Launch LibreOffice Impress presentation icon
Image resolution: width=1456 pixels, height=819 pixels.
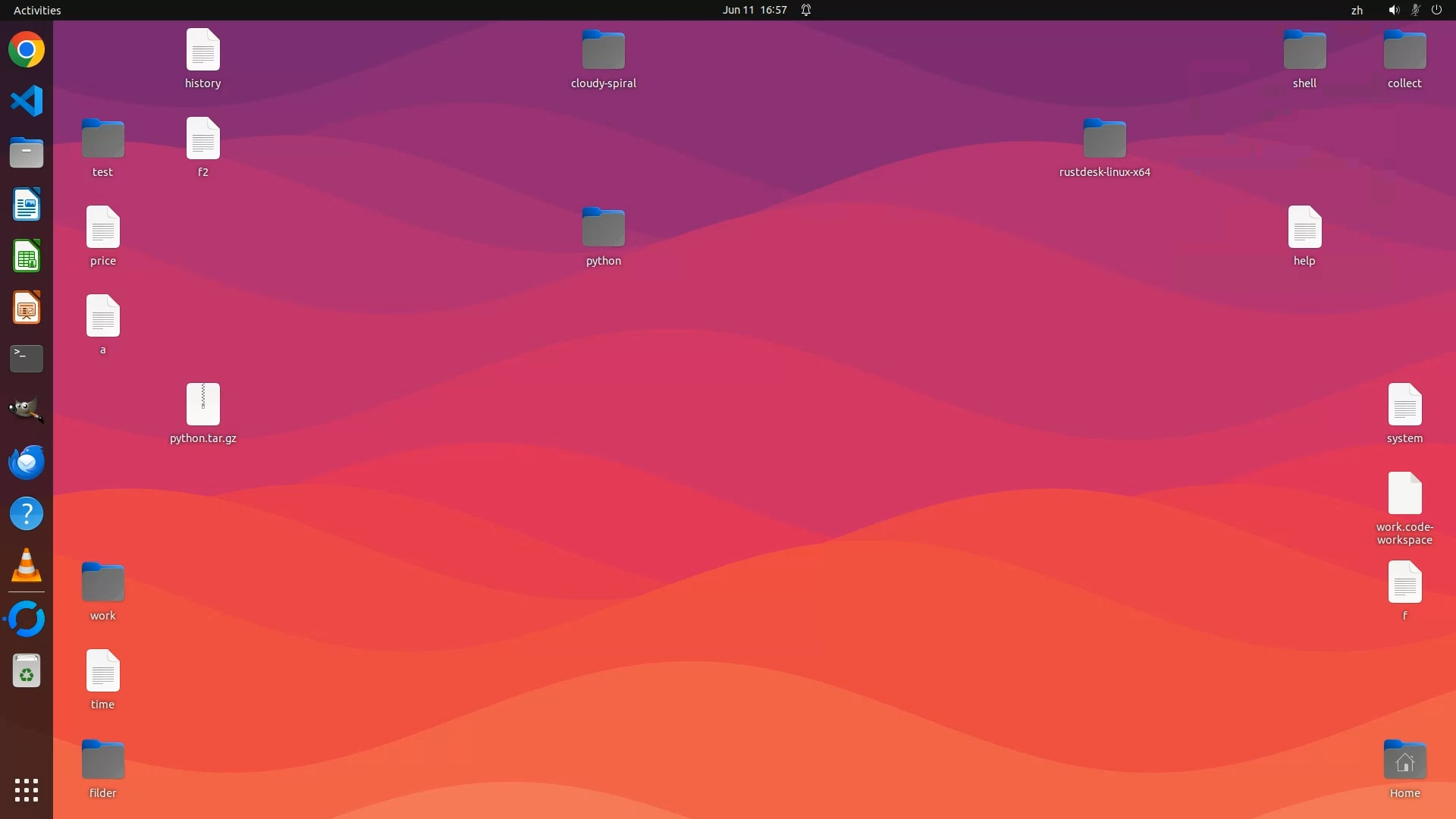(27, 308)
